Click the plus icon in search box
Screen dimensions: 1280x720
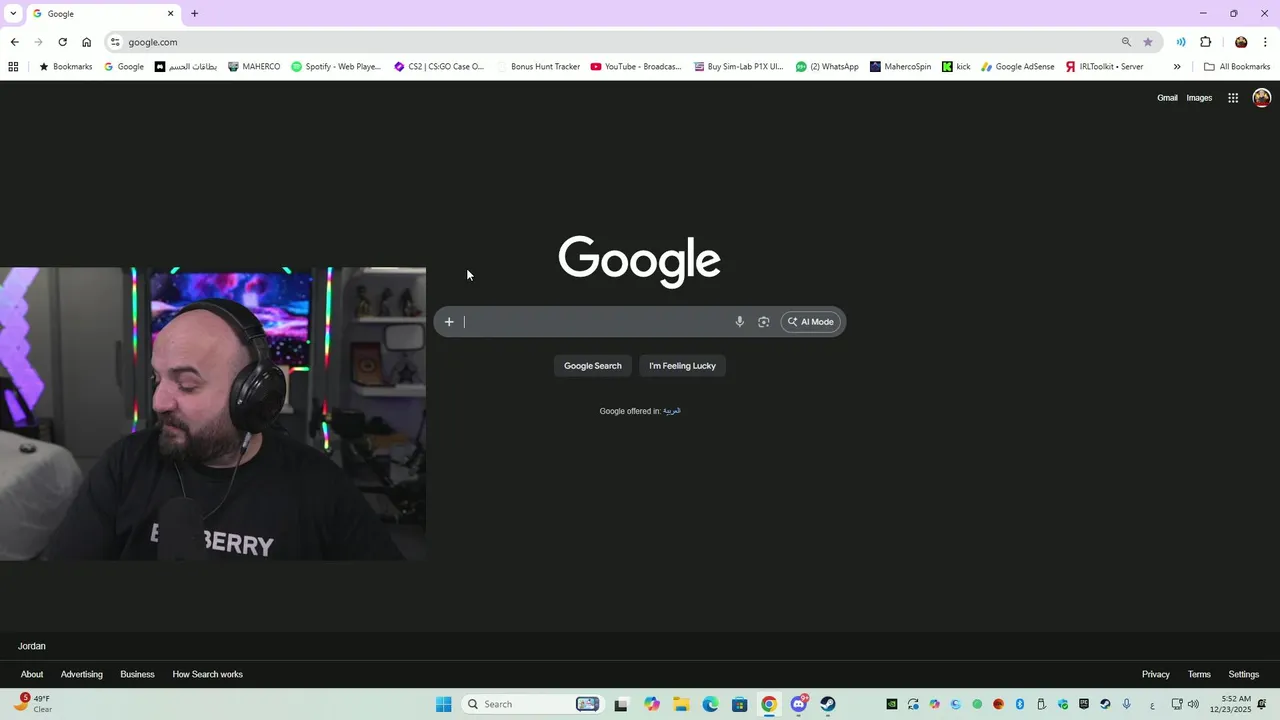coord(449,322)
